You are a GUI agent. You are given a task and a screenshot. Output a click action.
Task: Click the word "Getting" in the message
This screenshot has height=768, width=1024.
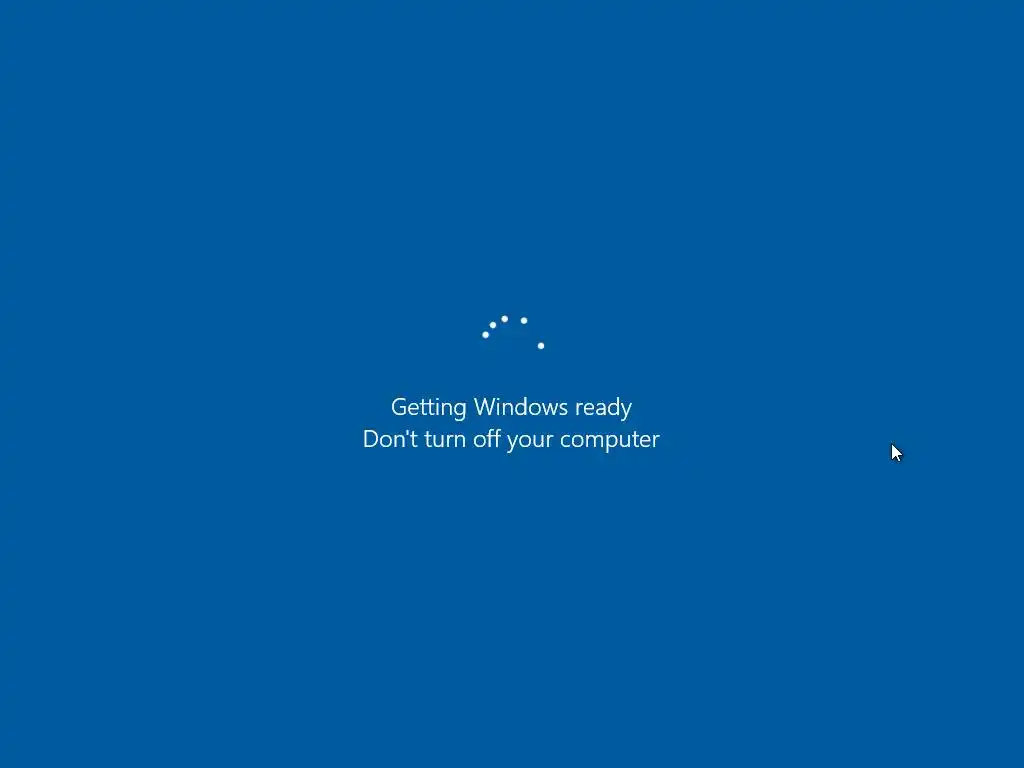(428, 408)
